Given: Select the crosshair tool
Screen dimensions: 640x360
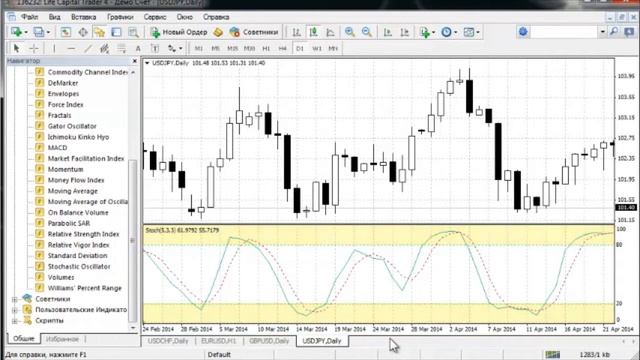Looking at the screenshot, I should coord(33,49).
